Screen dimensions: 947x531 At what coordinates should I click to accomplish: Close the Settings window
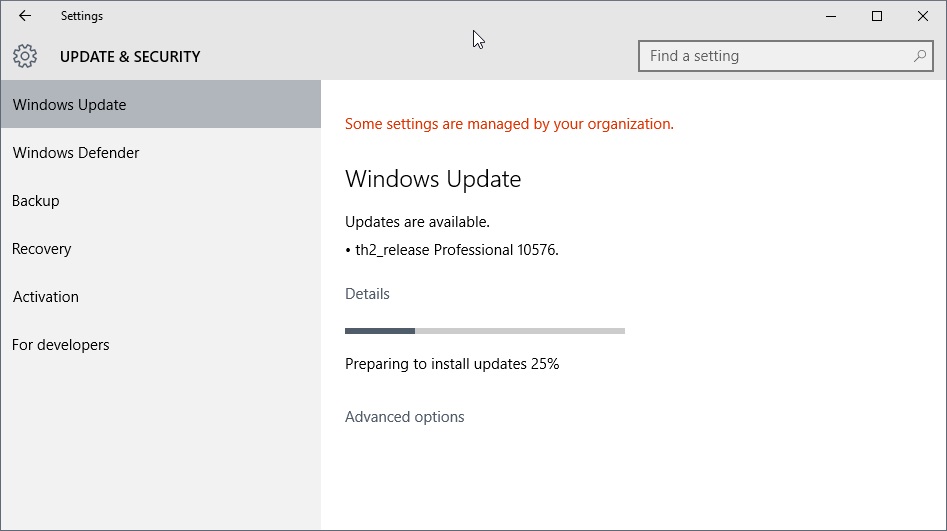pos(923,16)
